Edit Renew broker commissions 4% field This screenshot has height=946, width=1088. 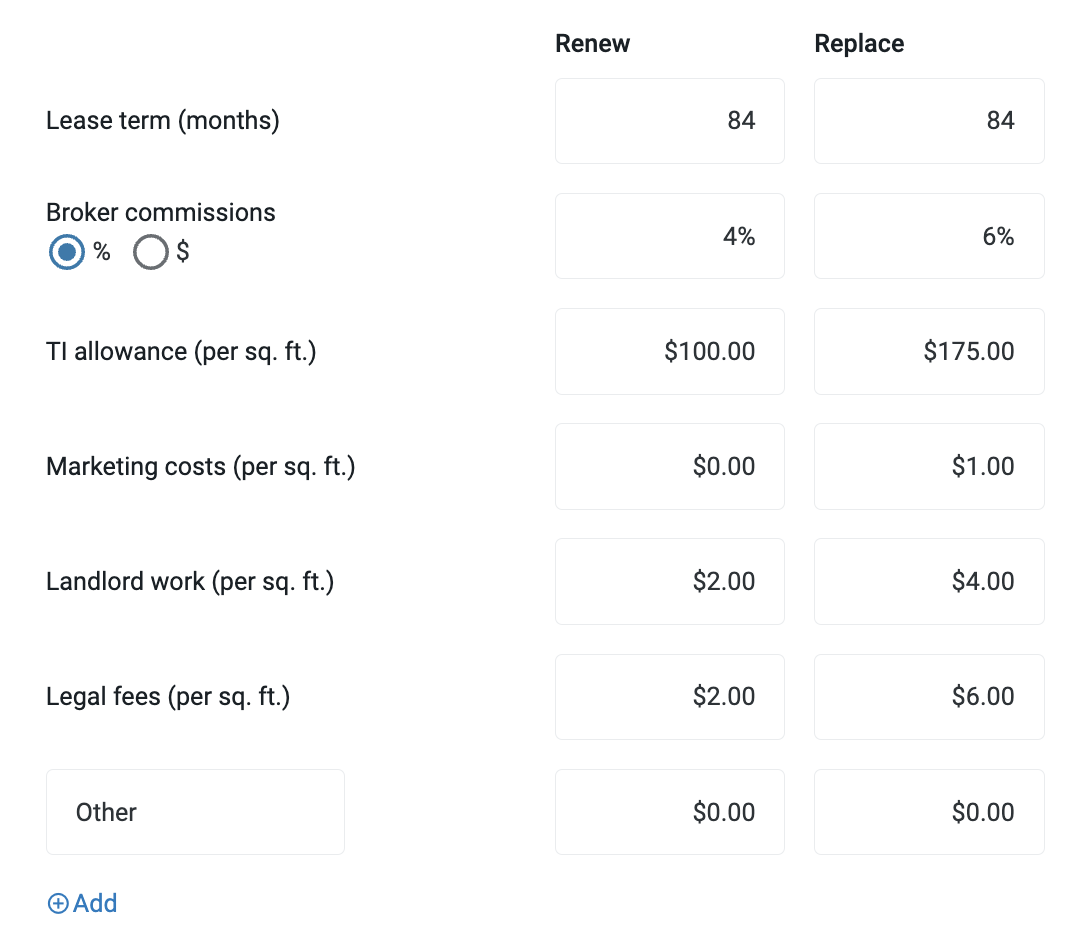click(669, 236)
